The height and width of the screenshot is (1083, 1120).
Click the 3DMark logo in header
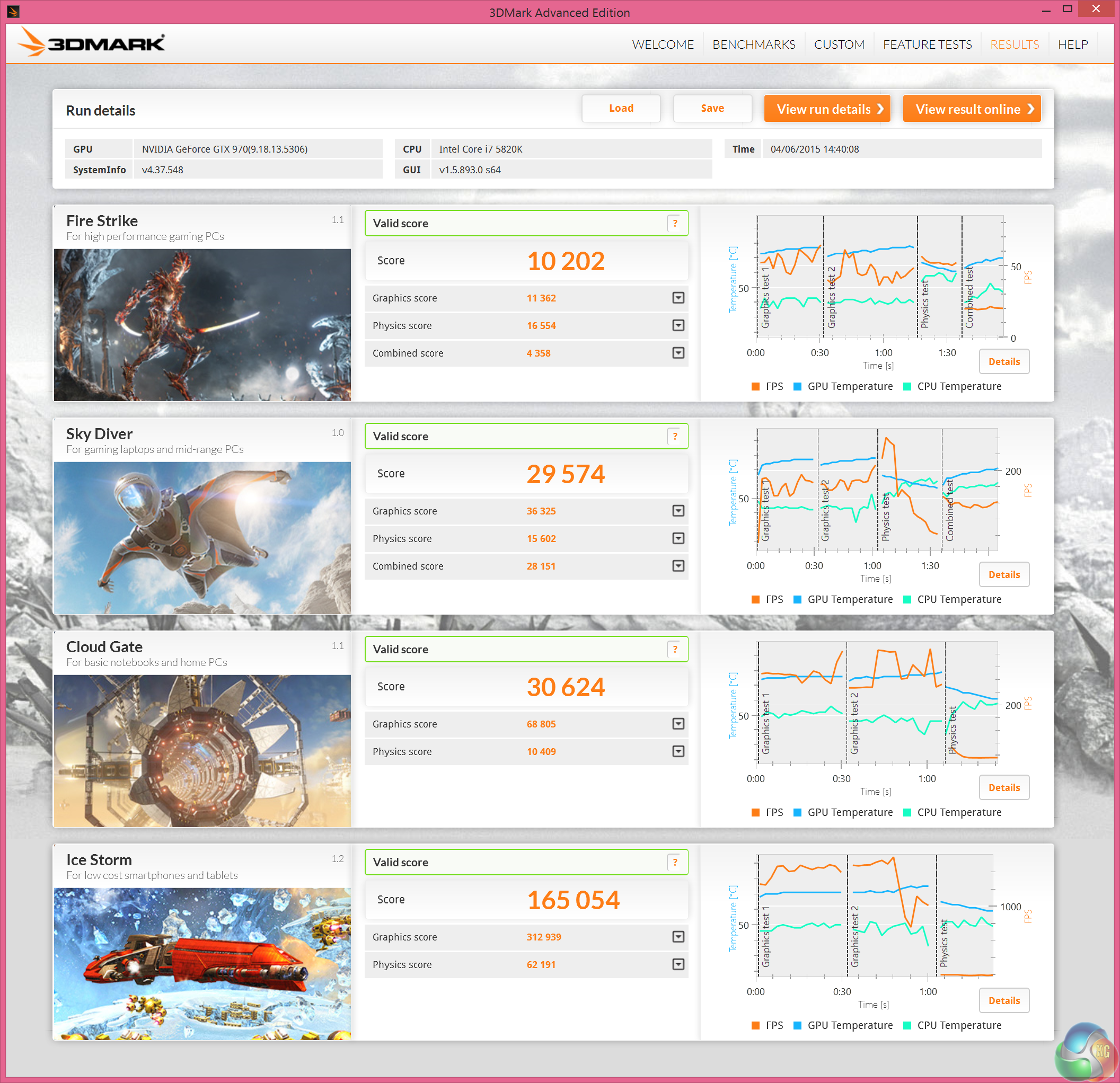[91, 43]
